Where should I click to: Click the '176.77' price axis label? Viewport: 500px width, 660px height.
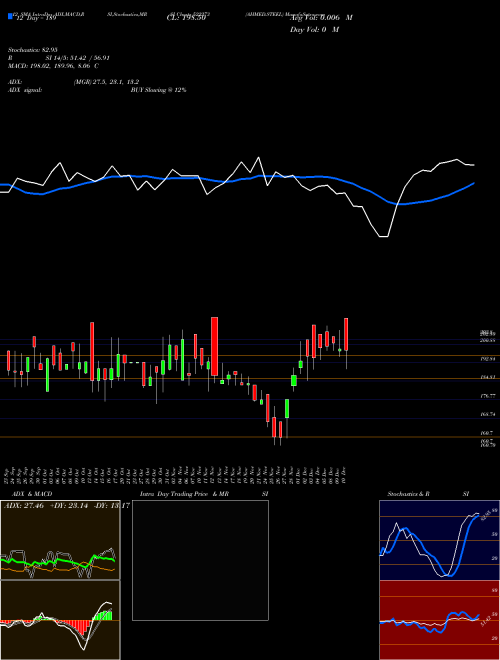click(x=487, y=396)
